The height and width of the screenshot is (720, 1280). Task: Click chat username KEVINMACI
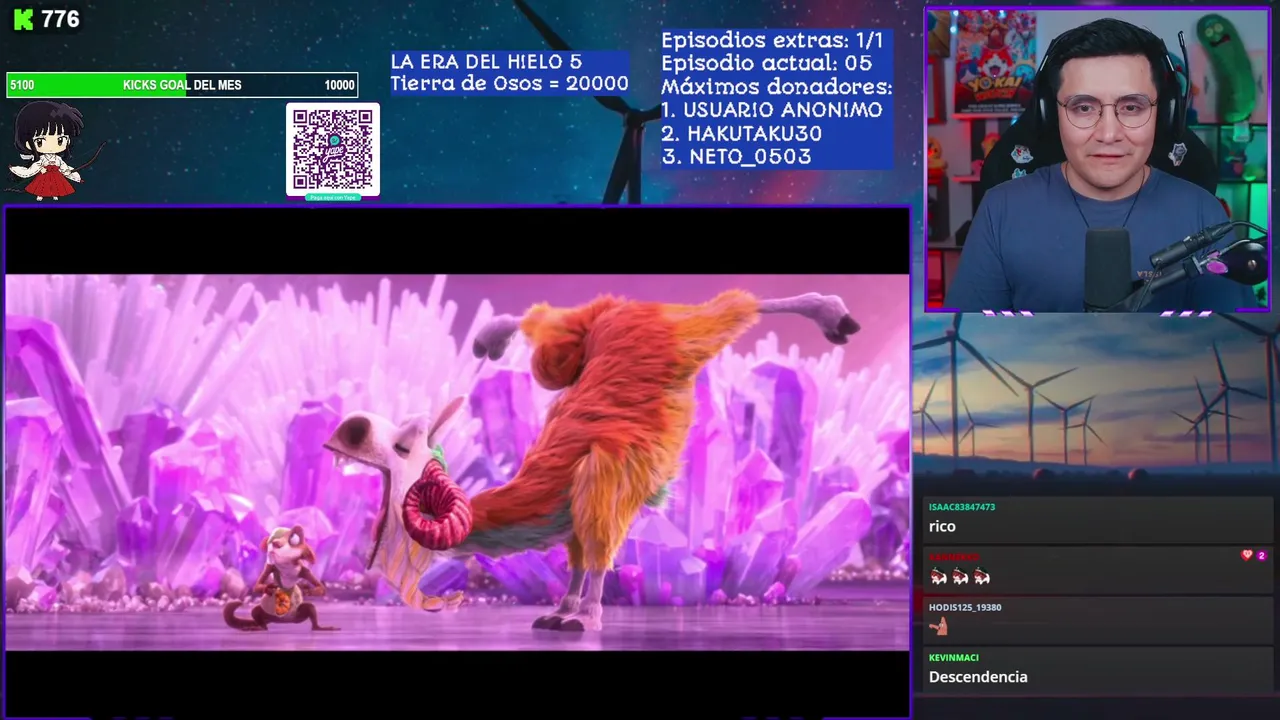(954, 657)
